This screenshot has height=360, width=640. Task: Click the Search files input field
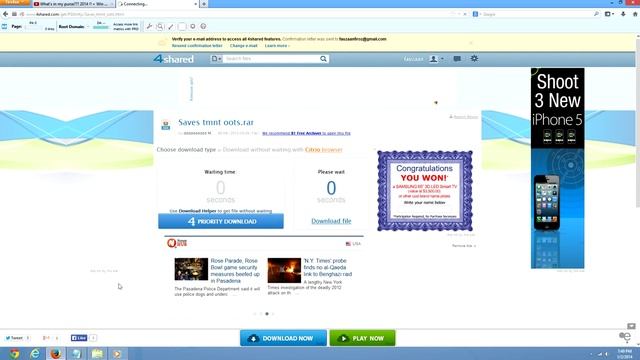pos(271,59)
